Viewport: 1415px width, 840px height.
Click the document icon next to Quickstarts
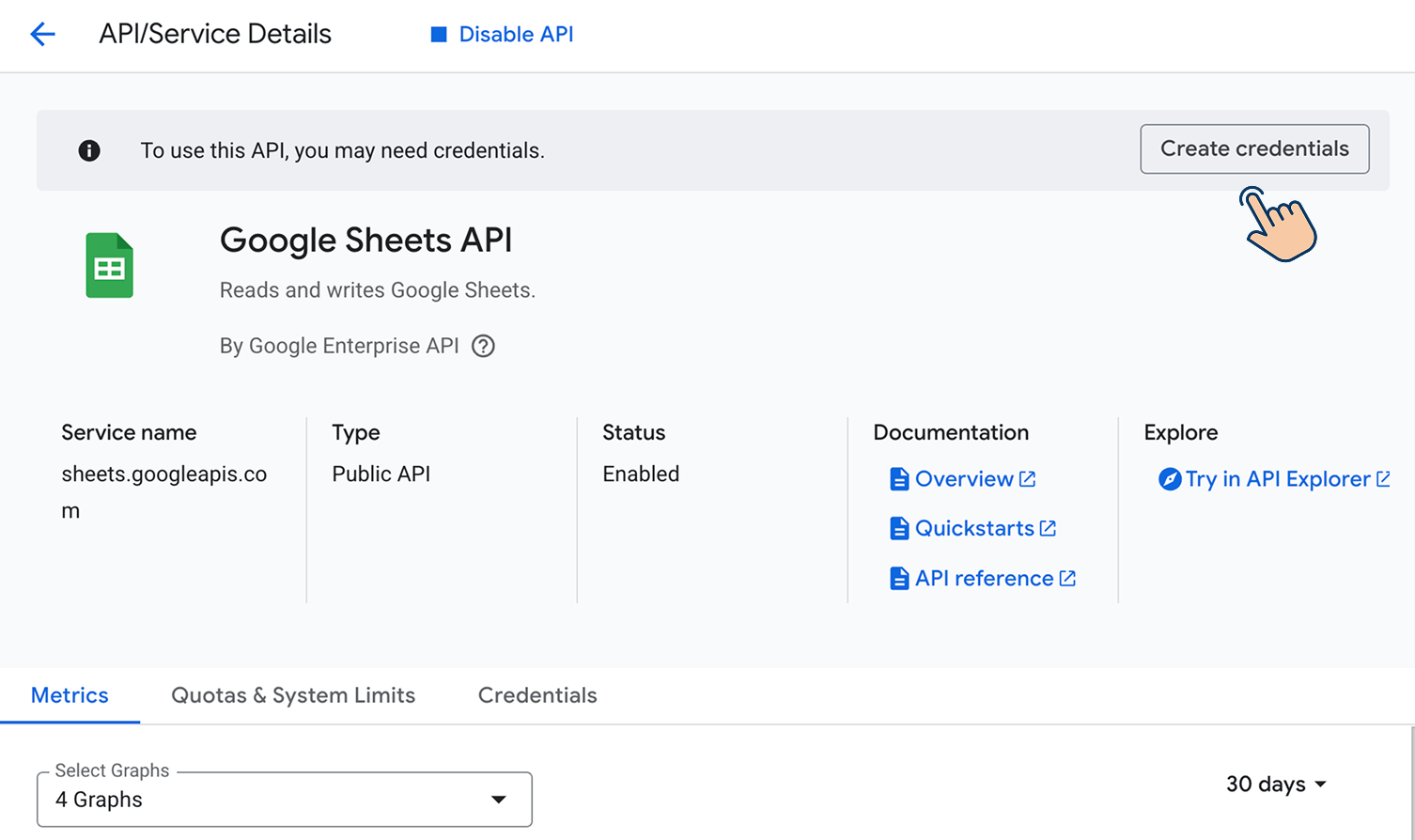click(x=899, y=528)
